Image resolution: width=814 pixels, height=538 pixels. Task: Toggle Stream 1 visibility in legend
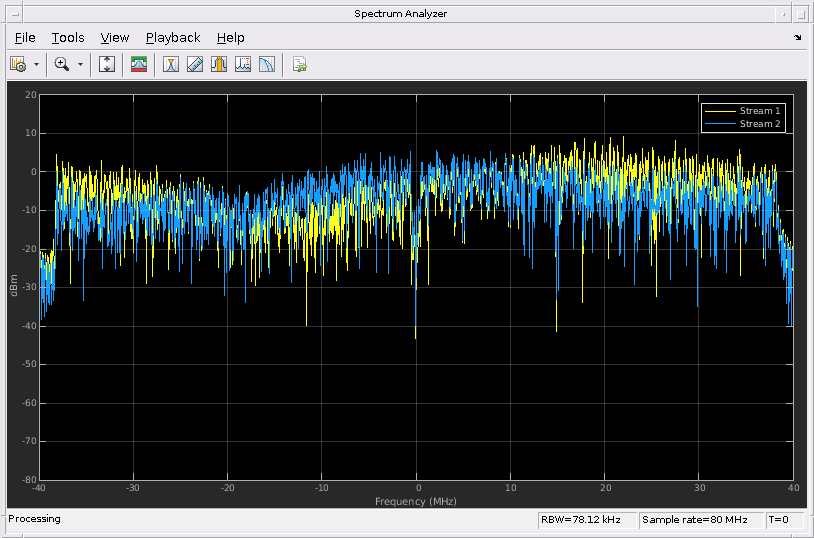760,111
